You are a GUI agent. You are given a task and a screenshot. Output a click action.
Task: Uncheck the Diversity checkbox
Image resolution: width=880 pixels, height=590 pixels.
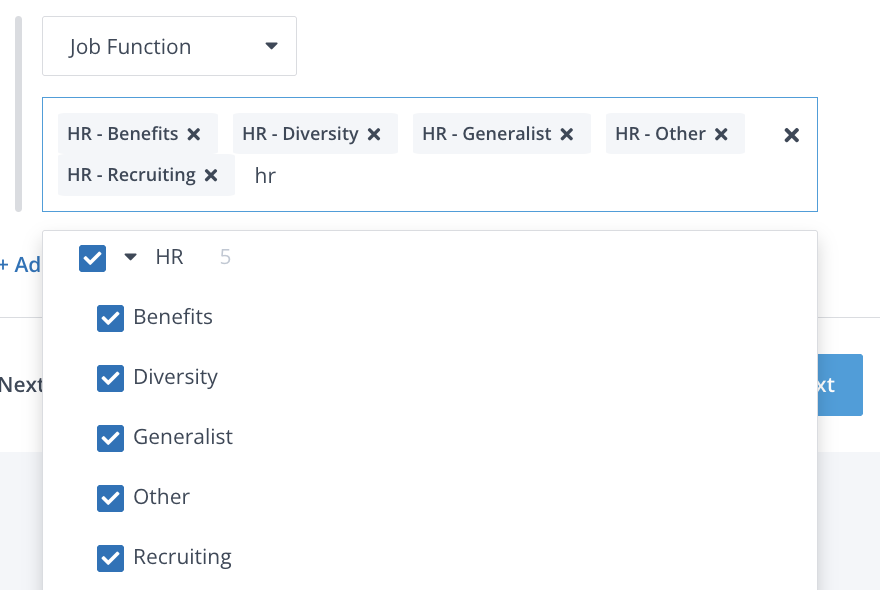click(x=110, y=378)
